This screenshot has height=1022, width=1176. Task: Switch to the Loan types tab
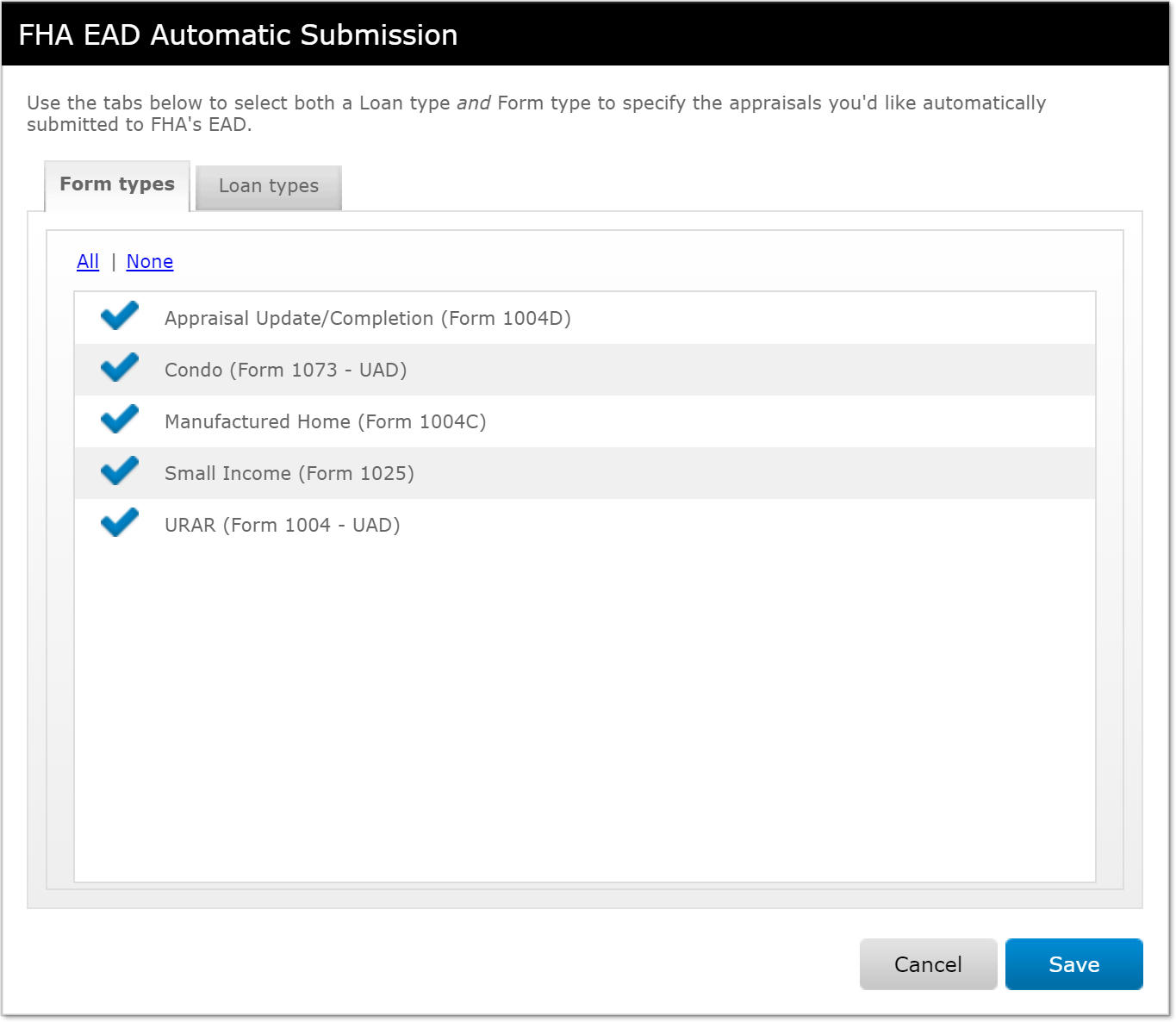coord(269,187)
